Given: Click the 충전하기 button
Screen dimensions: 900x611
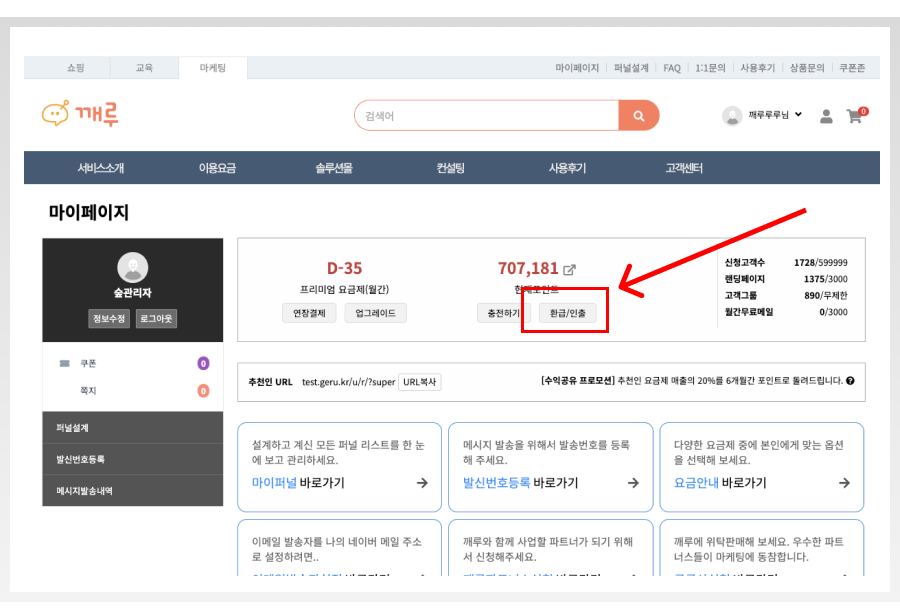Looking at the screenshot, I should click(x=503, y=313).
